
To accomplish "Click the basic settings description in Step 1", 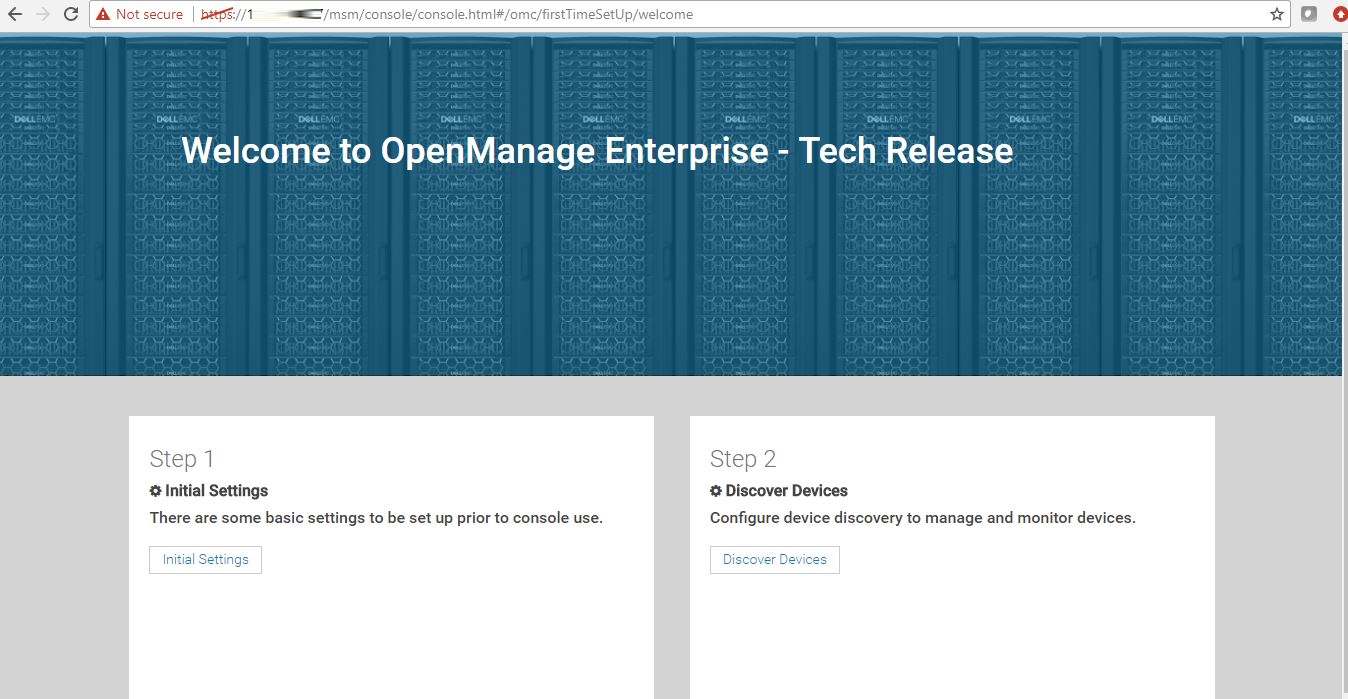I will pos(376,518).
